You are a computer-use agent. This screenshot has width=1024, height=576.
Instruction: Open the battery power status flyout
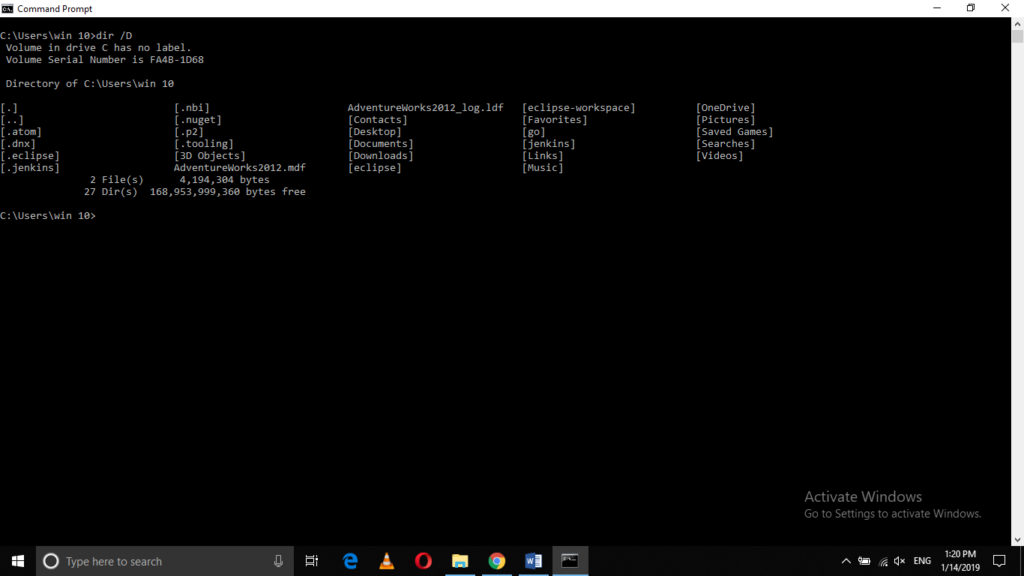tap(862, 561)
